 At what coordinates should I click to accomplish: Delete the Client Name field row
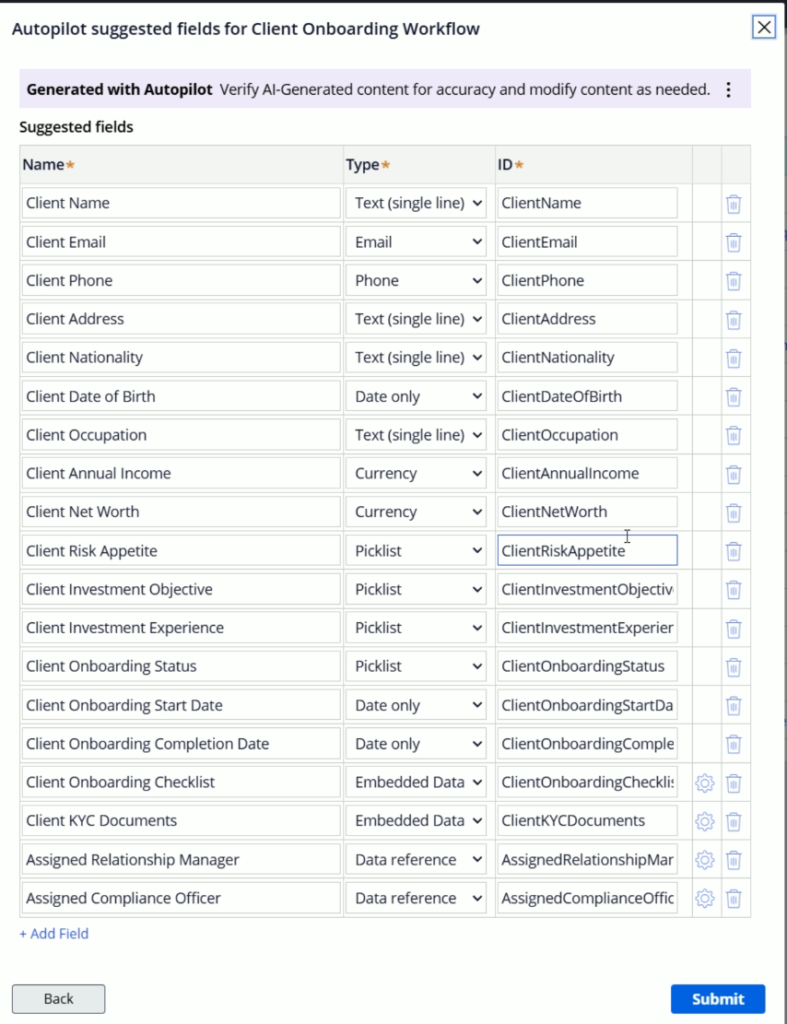[733, 204]
